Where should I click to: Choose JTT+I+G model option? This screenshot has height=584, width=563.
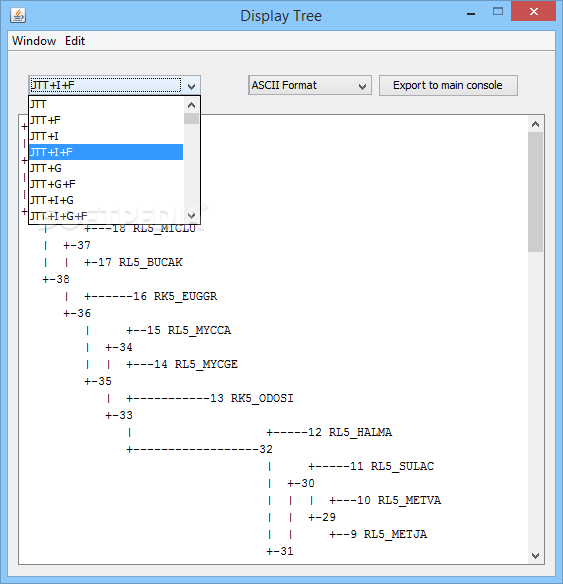point(106,200)
